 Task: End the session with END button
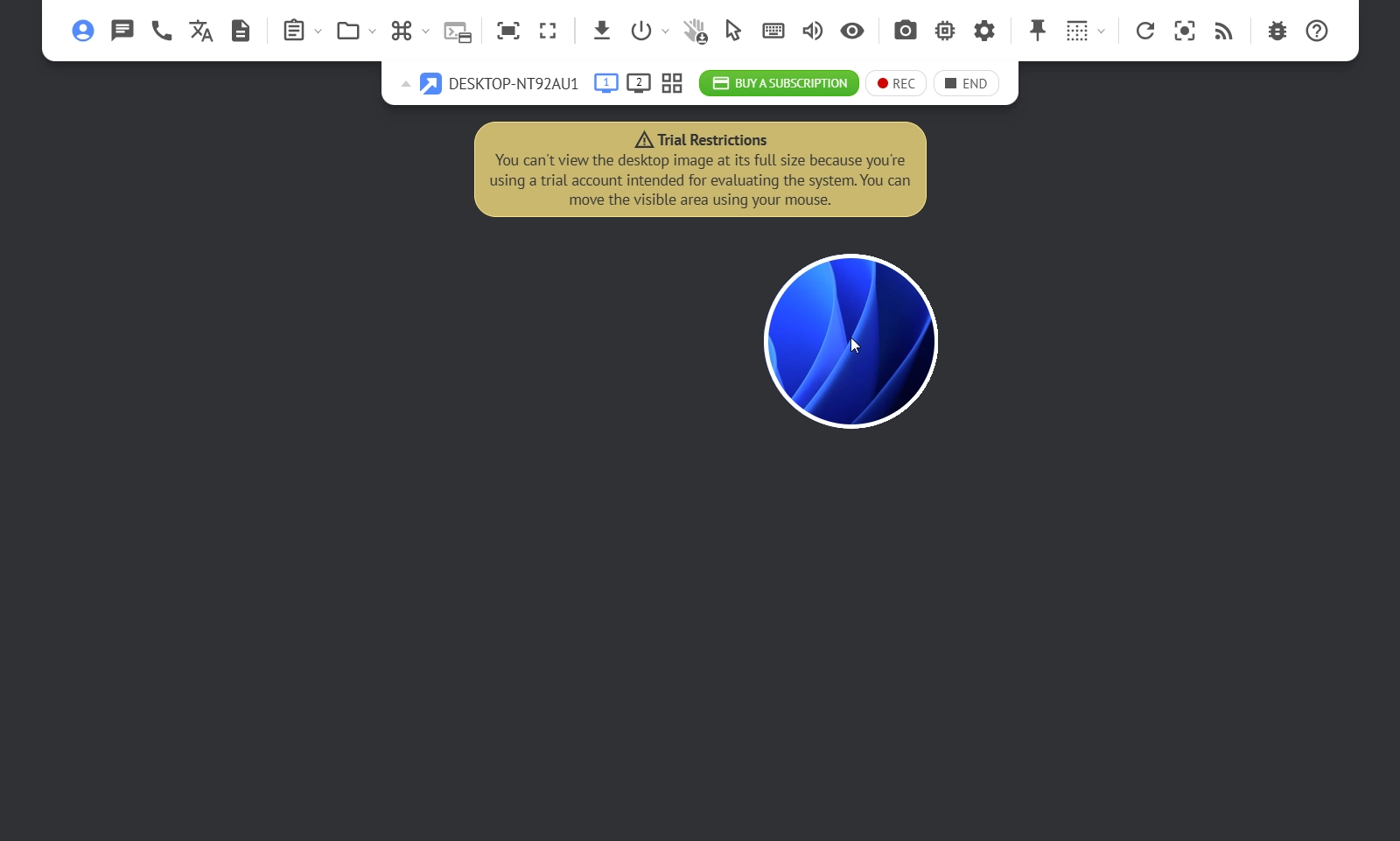(x=966, y=83)
